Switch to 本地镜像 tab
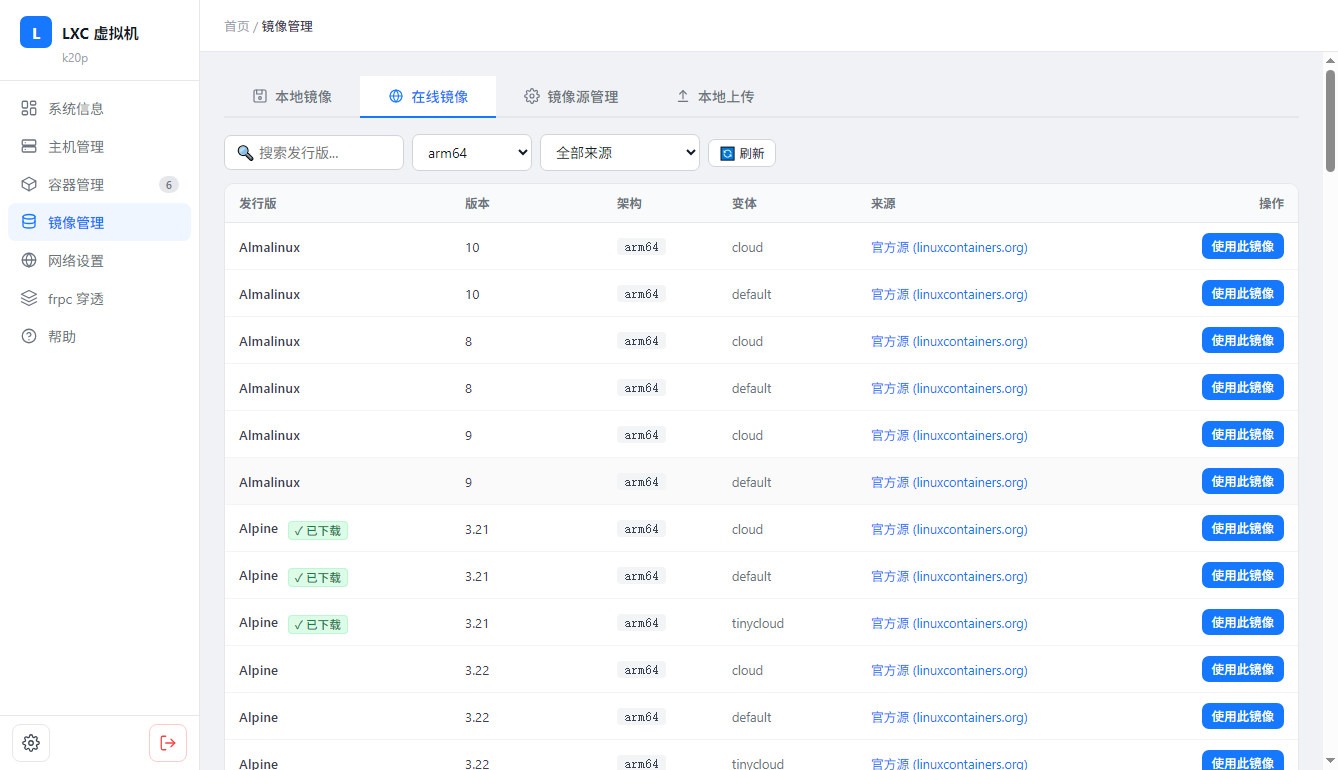The image size is (1338, 770). point(292,97)
